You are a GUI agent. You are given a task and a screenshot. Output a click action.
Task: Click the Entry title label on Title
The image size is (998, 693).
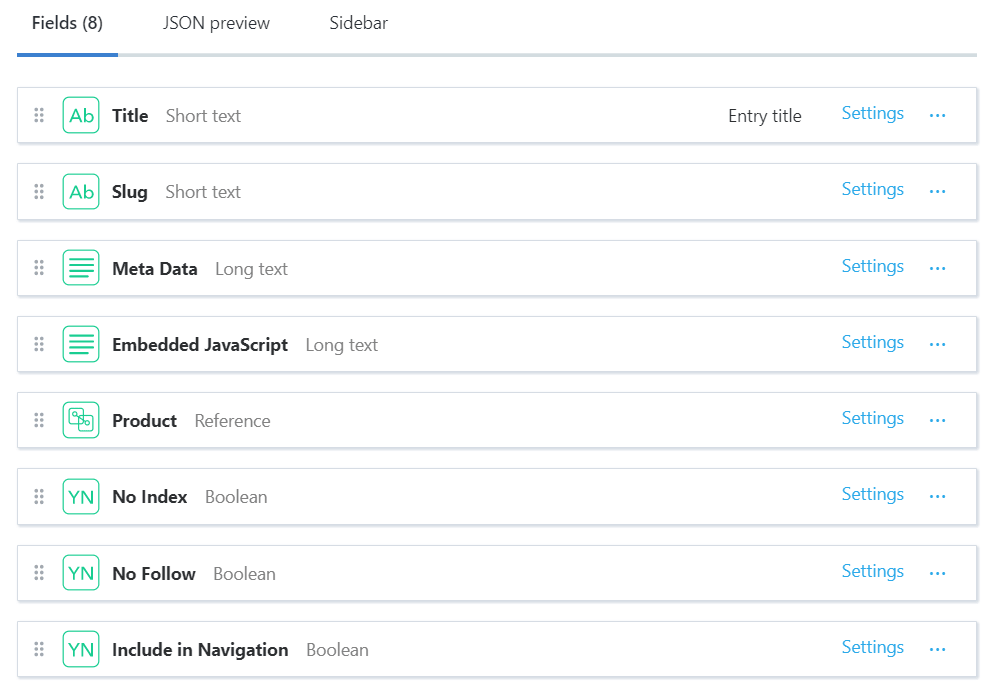pyautogui.click(x=764, y=116)
